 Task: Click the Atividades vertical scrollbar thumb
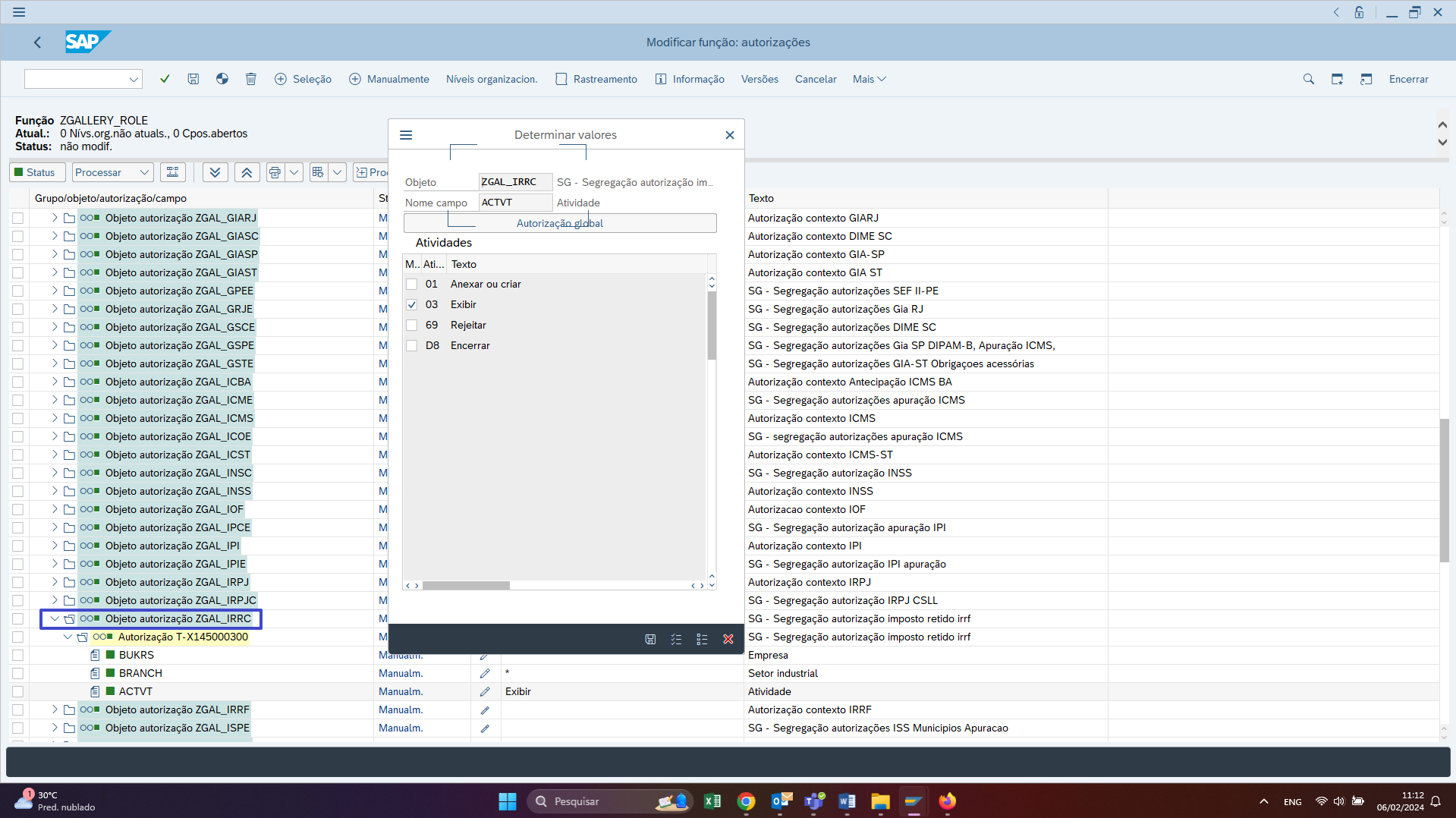pyautogui.click(x=712, y=325)
